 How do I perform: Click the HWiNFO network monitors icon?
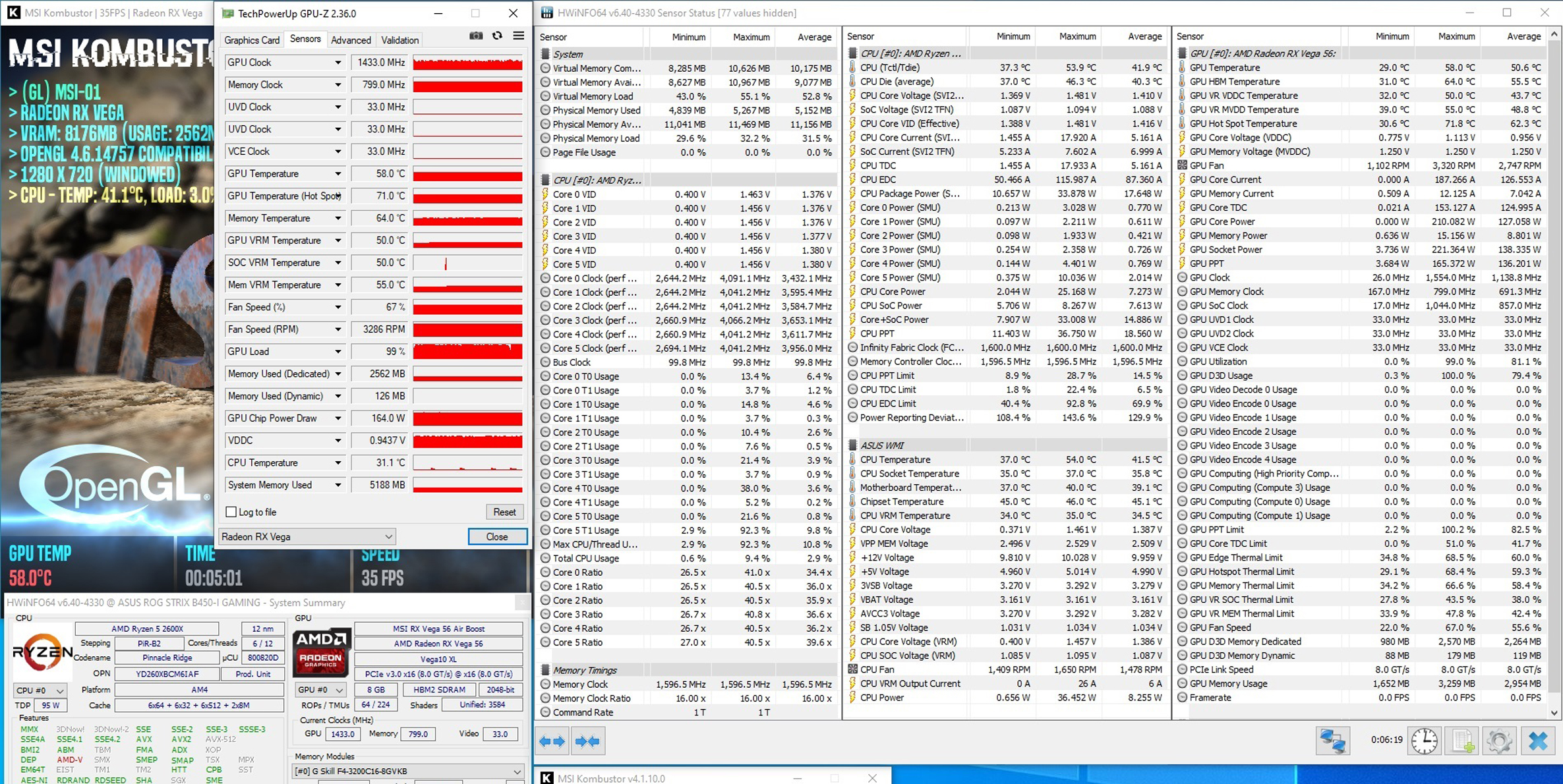(1332, 741)
